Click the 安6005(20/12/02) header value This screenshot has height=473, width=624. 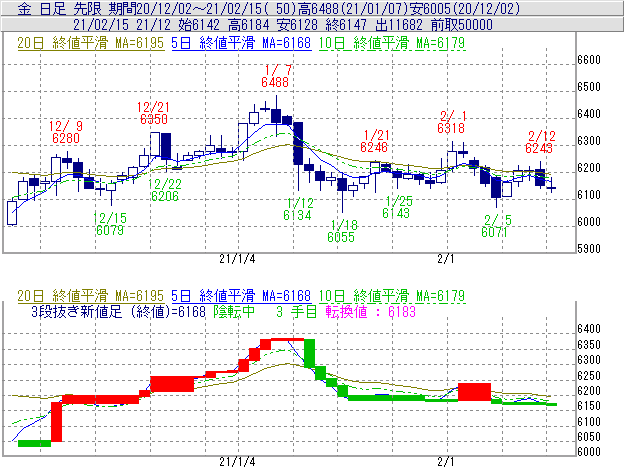(x=465, y=8)
